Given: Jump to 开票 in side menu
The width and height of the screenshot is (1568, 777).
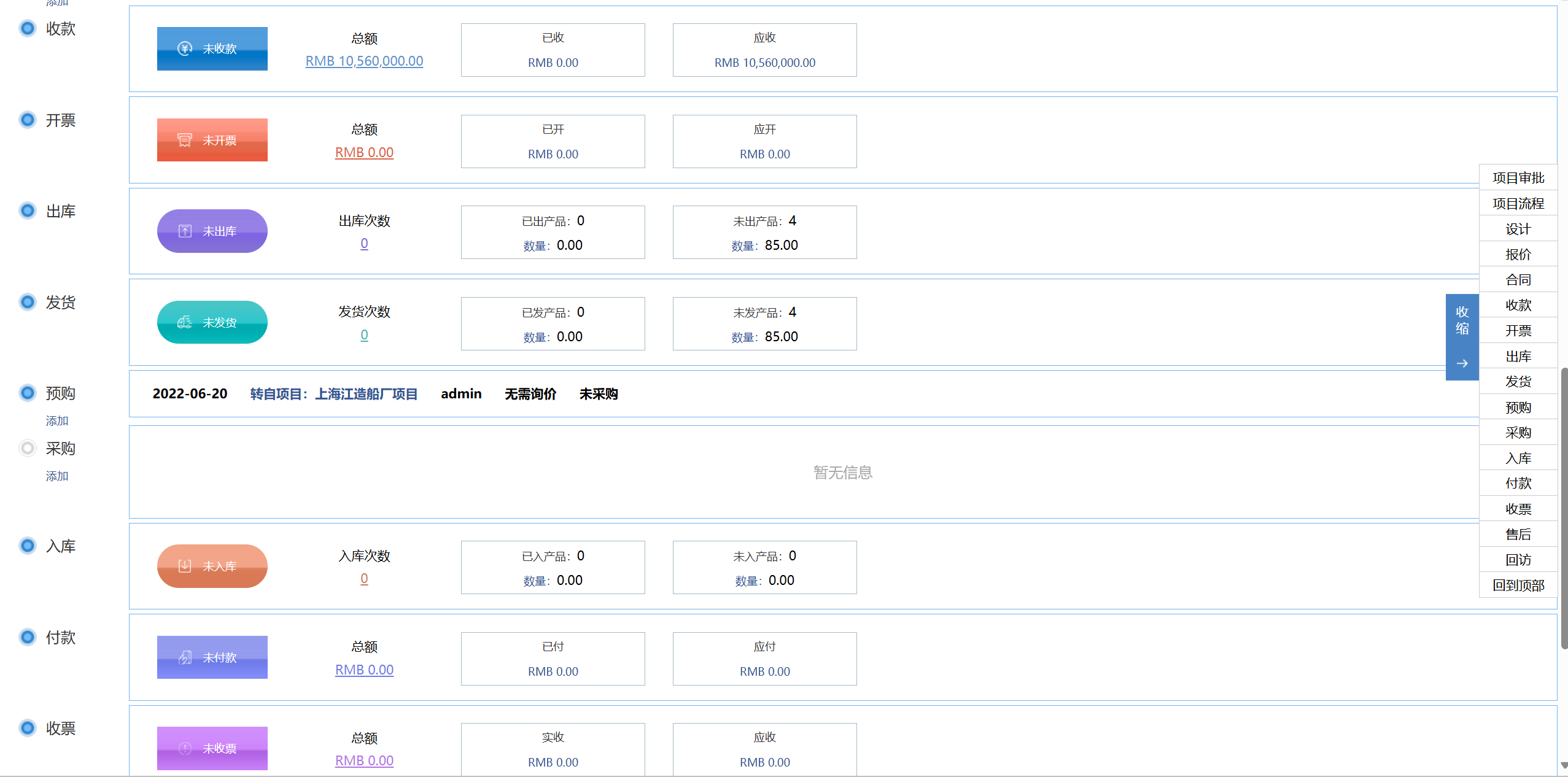Looking at the screenshot, I should click(1518, 331).
